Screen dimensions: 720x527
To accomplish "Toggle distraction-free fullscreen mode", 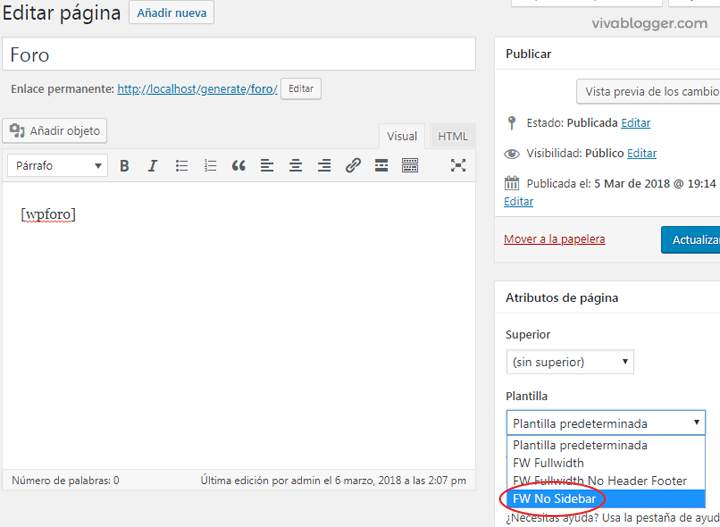I will coord(458,166).
